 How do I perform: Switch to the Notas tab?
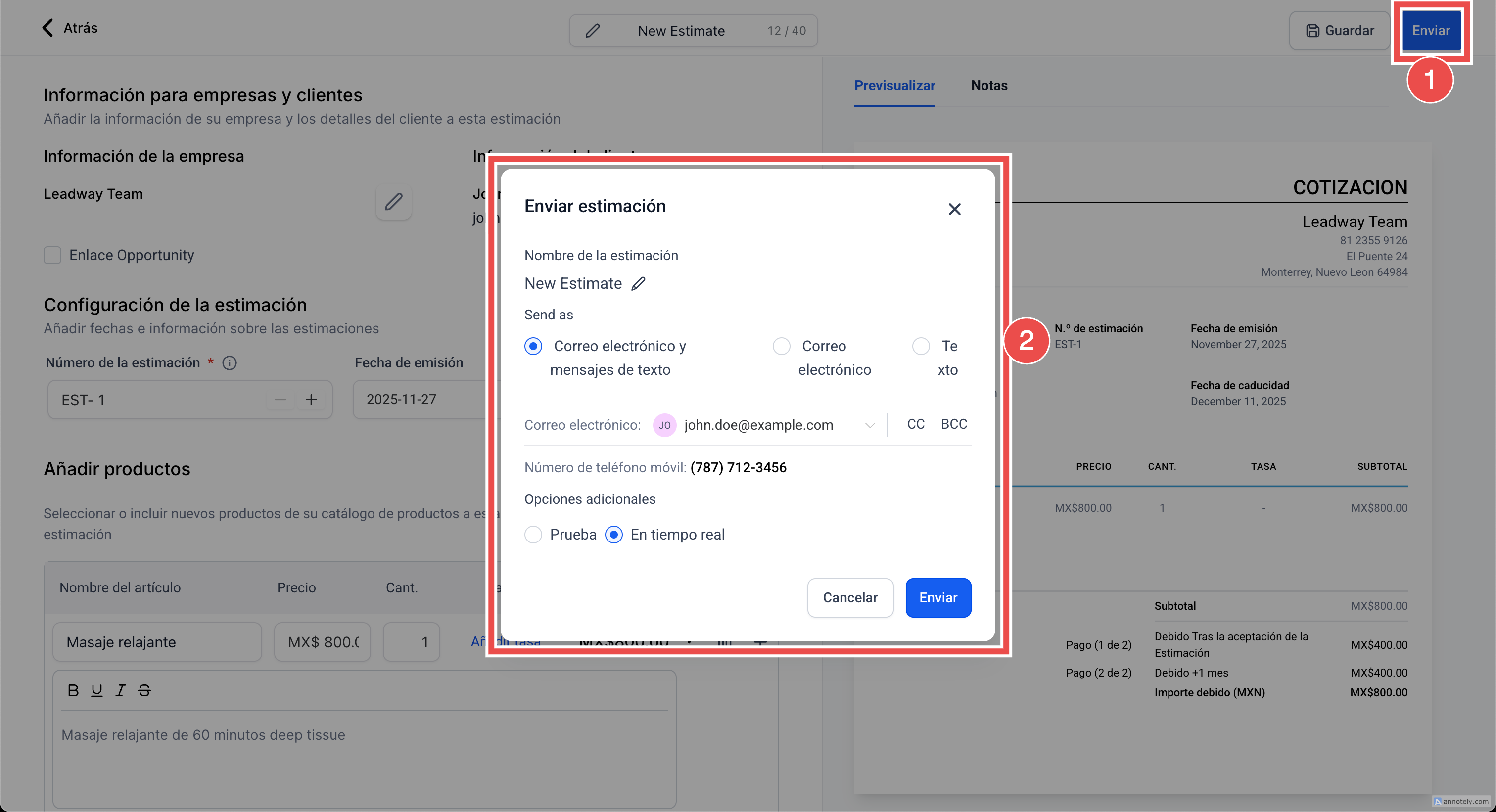click(x=988, y=86)
